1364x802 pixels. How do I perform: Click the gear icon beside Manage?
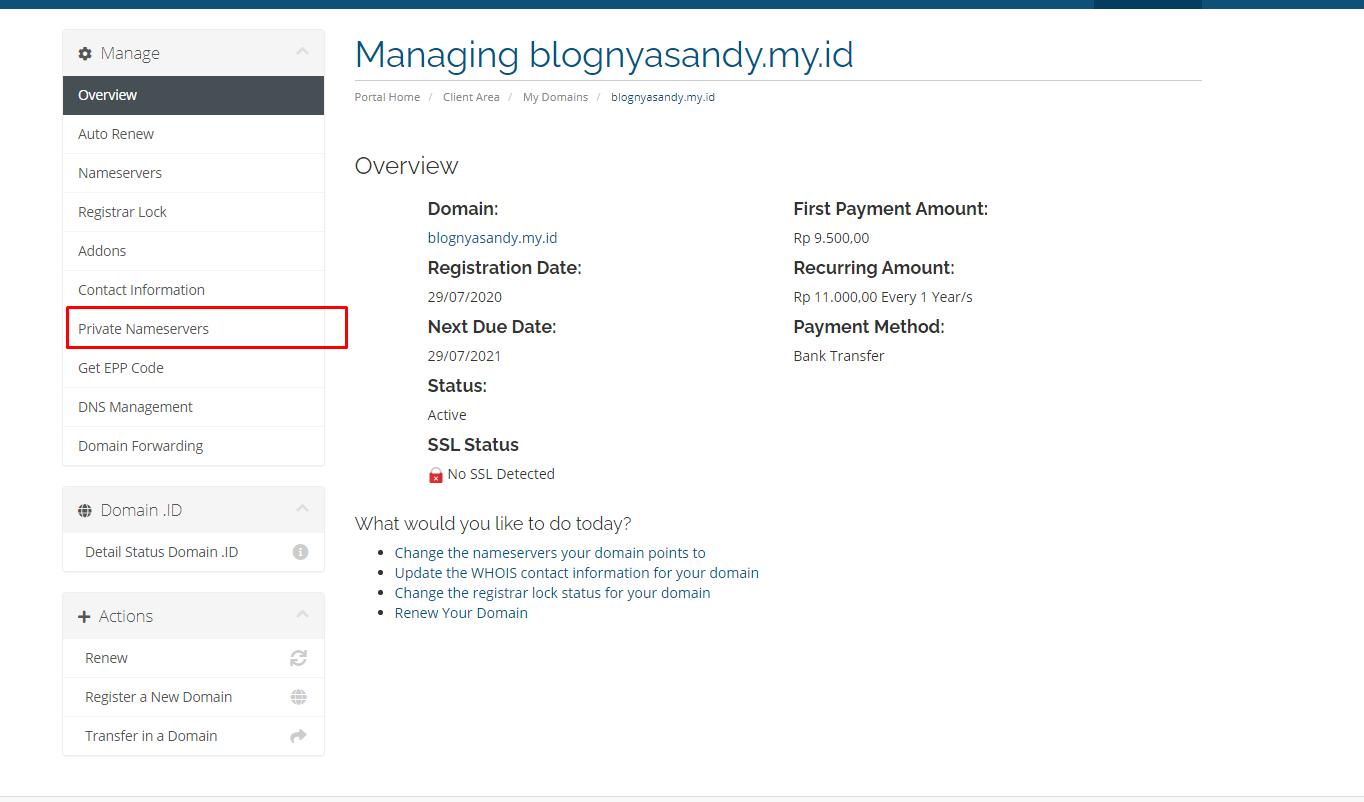[x=85, y=54]
